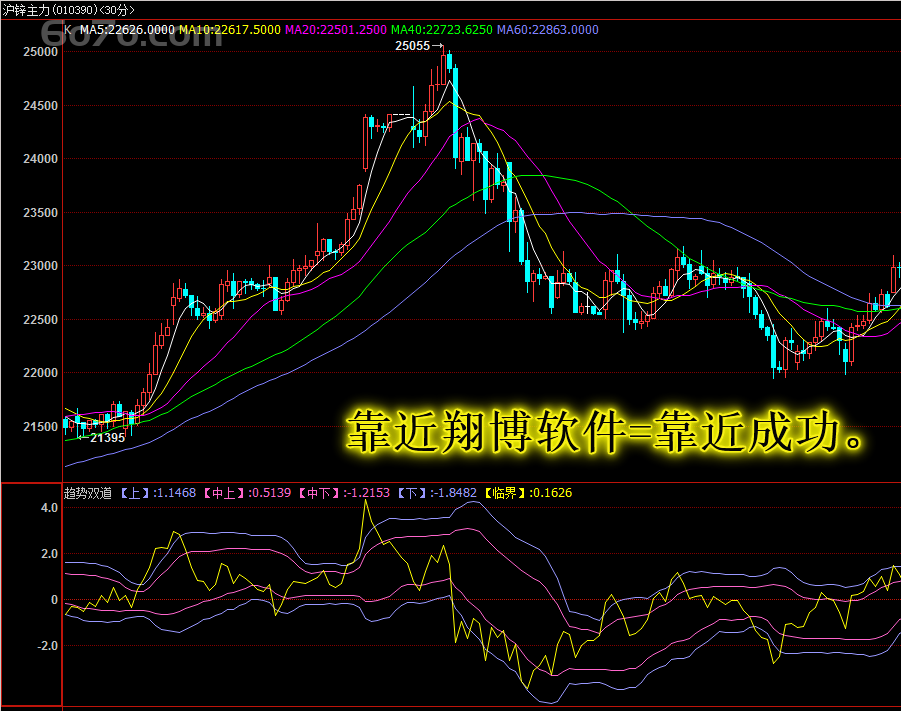Screen dimensions: 901x711
Task: Click the 22500 price axis label
Action: (x=40, y=320)
